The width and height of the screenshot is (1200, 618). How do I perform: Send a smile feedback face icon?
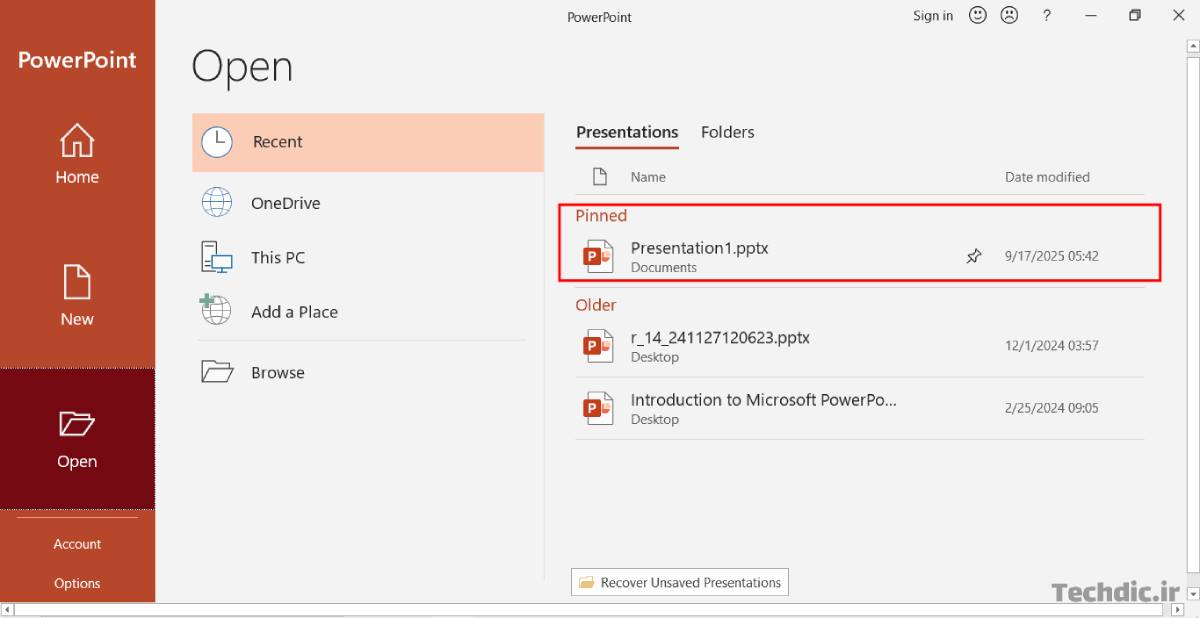click(x=978, y=16)
